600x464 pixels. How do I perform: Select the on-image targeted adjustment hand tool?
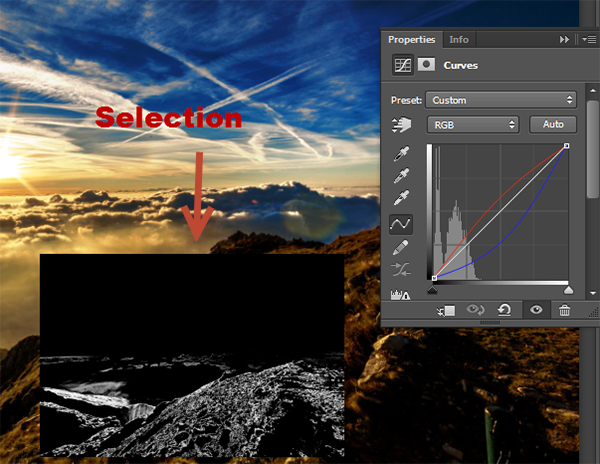401,125
